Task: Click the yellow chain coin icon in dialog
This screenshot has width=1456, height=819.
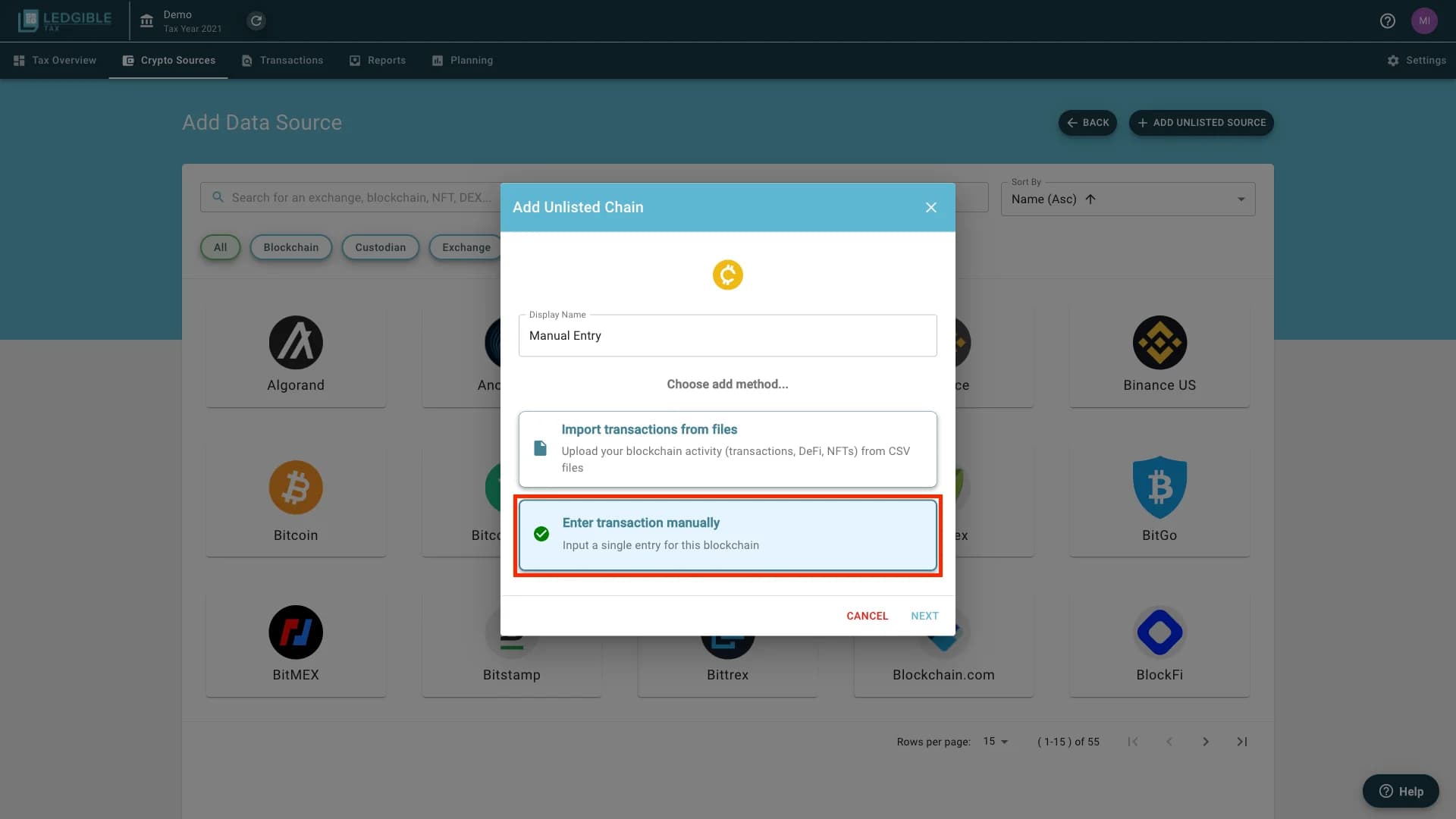Action: (x=727, y=275)
